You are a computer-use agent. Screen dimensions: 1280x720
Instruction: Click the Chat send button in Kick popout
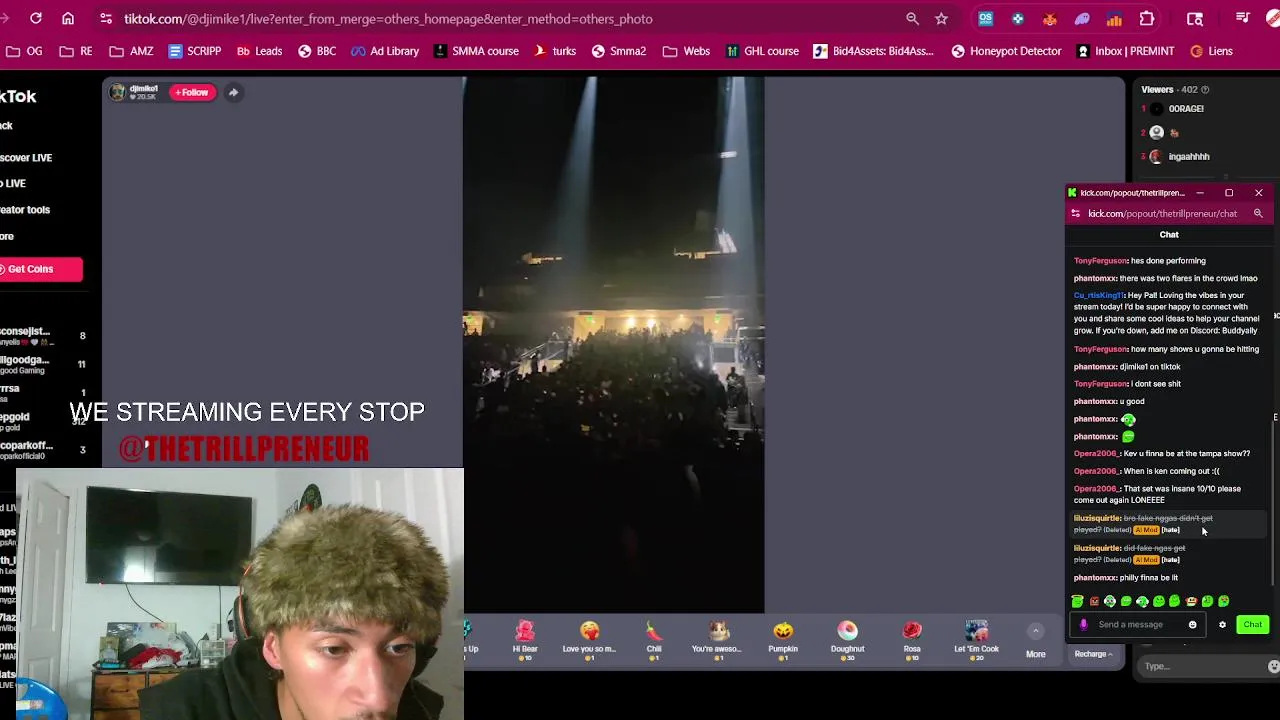(1252, 624)
